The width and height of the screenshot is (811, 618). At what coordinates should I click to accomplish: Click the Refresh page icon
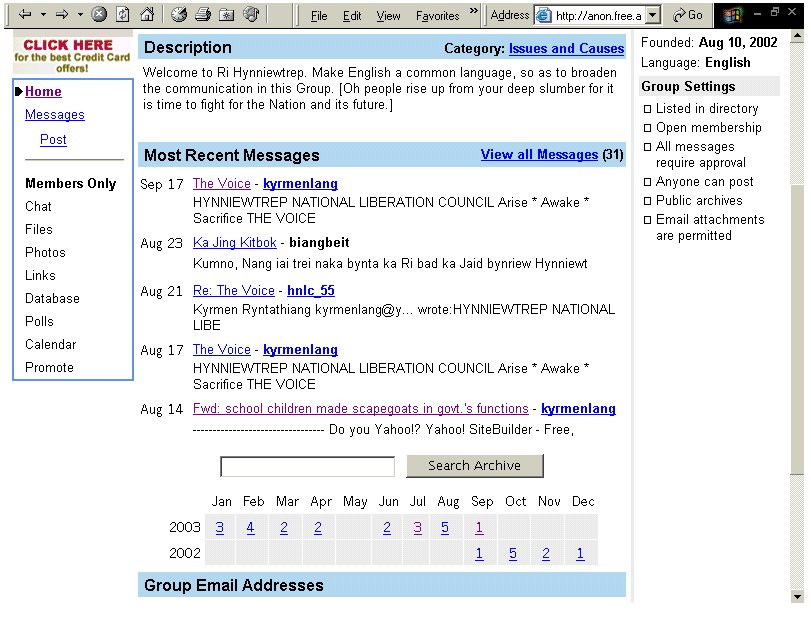pyautogui.click(x=123, y=14)
